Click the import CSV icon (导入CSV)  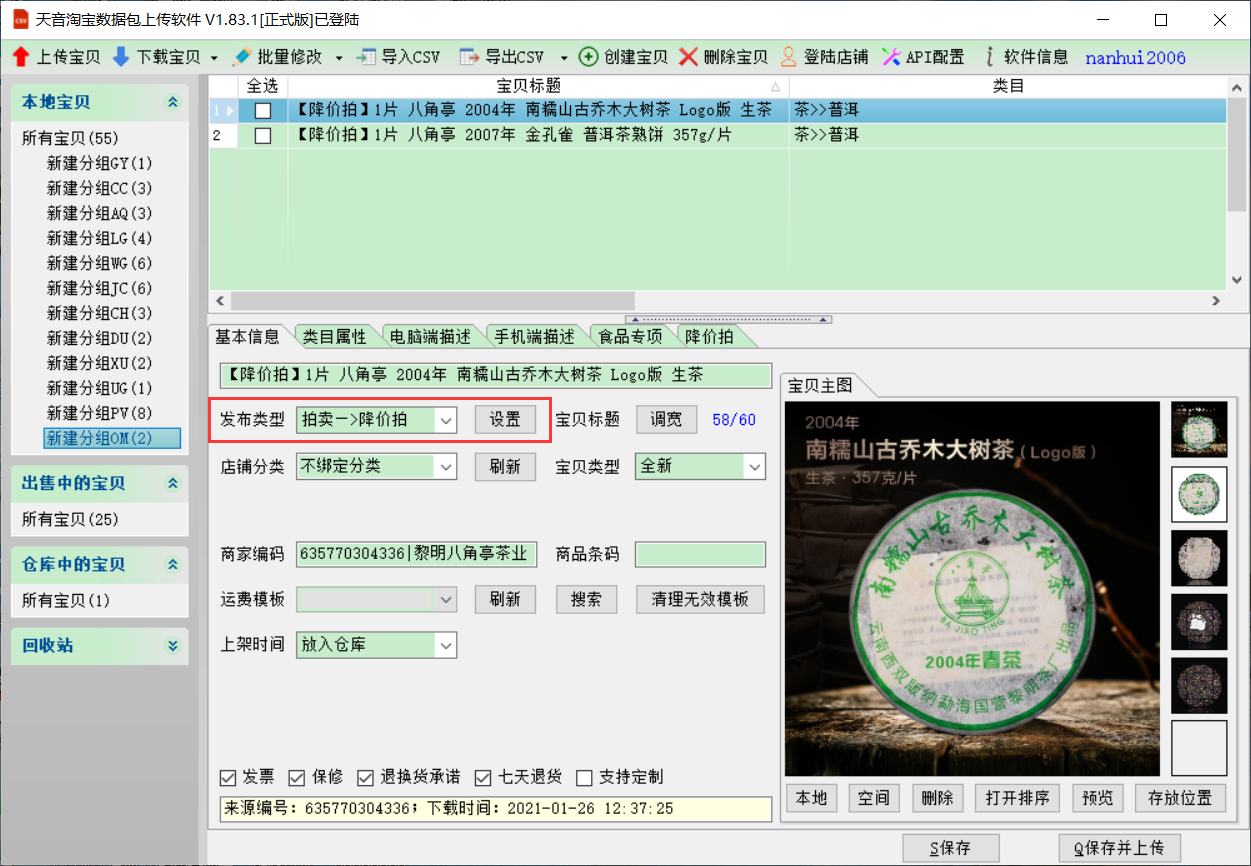[x=366, y=57]
